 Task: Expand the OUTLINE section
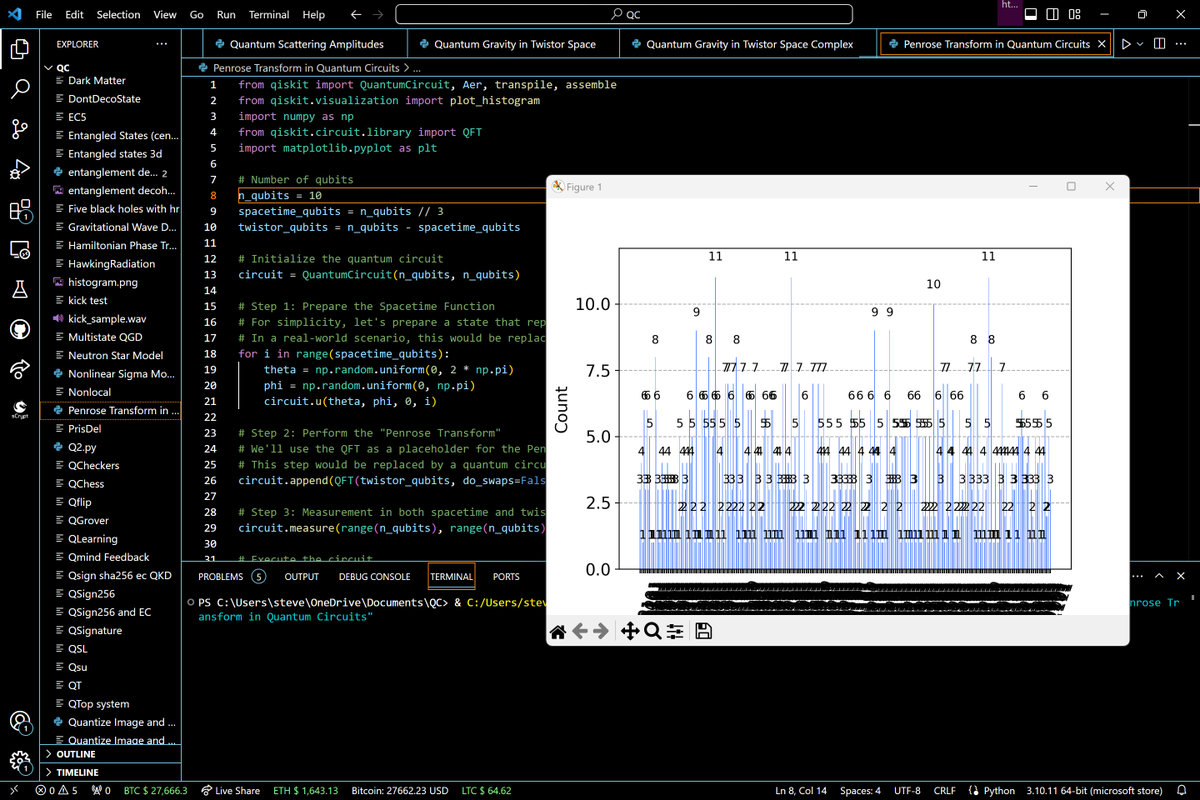(x=76, y=754)
